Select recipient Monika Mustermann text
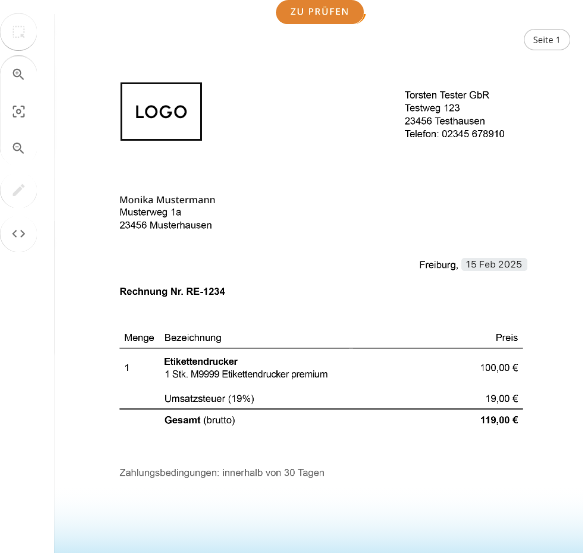 tap(167, 200)
